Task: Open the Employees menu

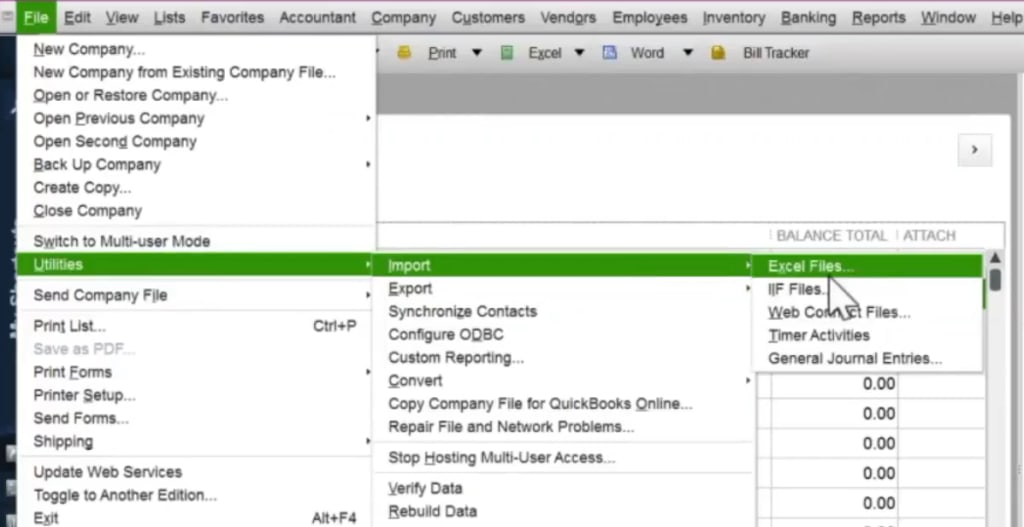Action: pyautogui.click(x=650, y=18)
